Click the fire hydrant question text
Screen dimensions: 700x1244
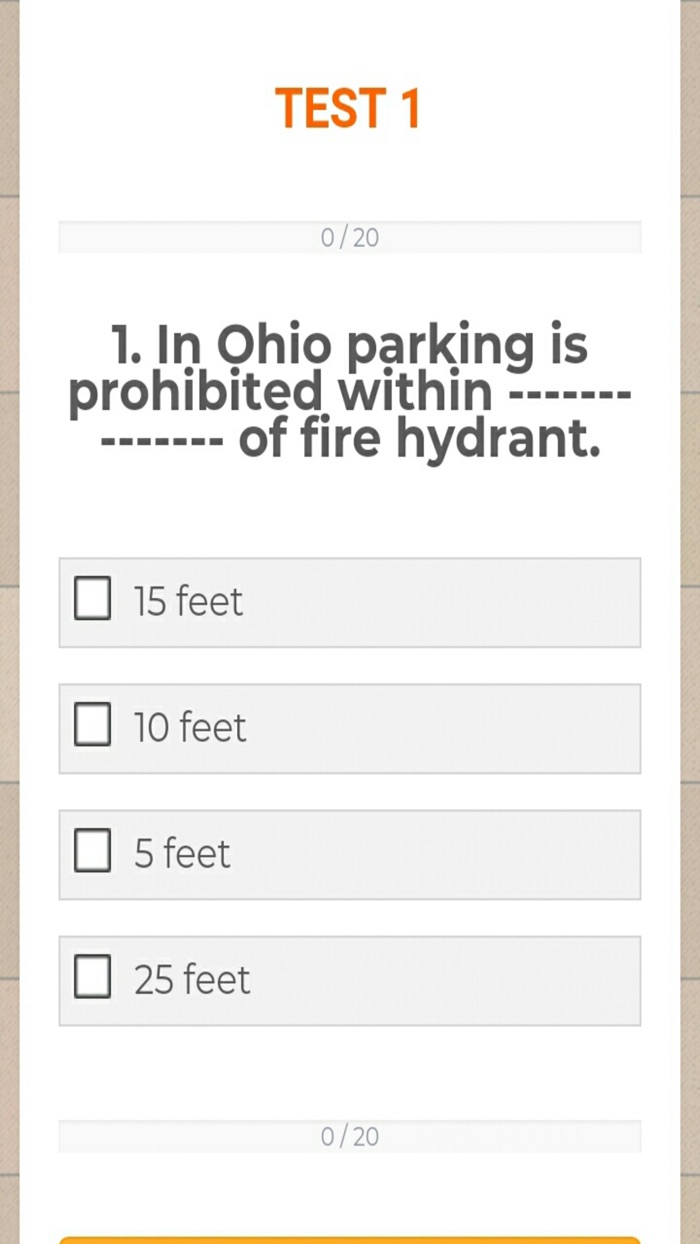pyautogui.click(x=350, y=390)
